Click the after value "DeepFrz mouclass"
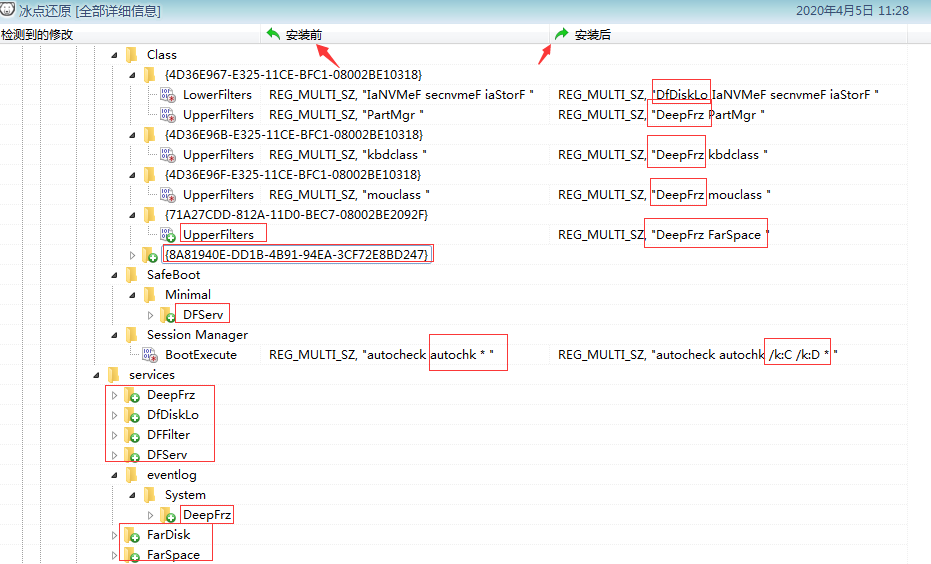Screen dimensions: 931x564 (x=711, y=195)
